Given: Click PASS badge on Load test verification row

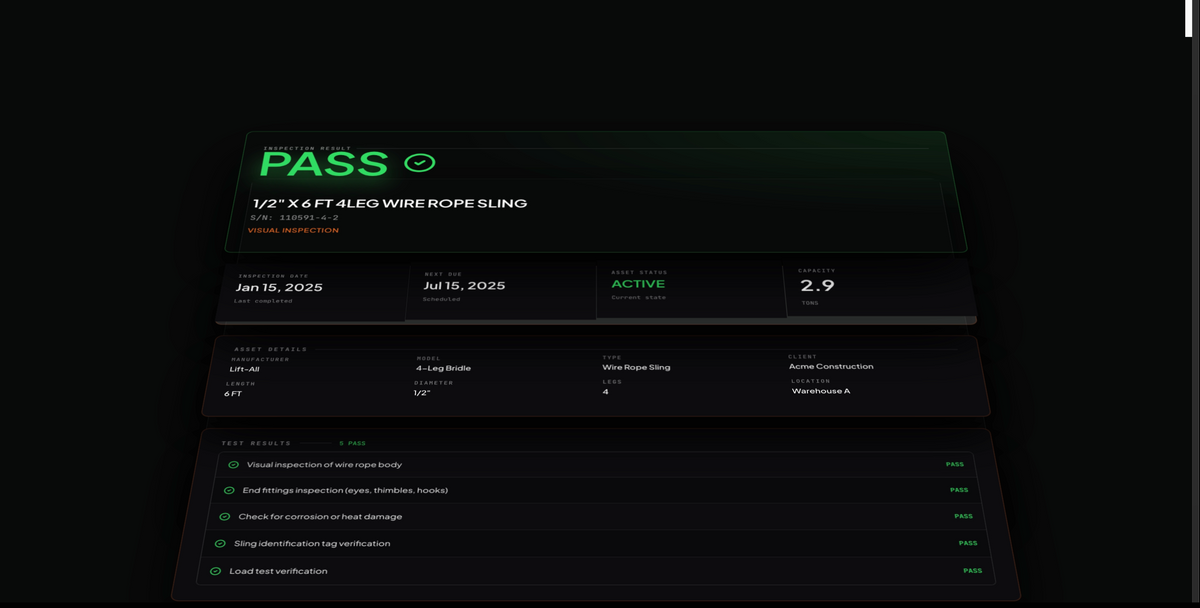Looking at the screenshot, I should tap(972, 571).
